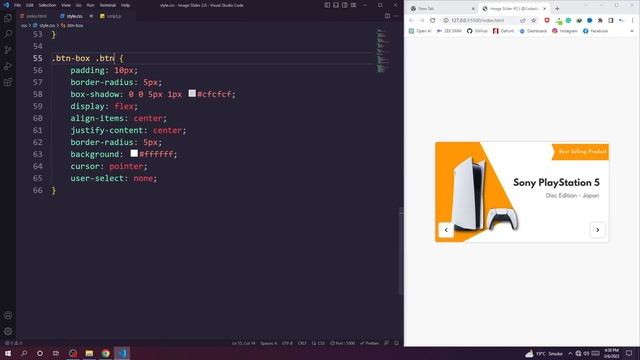
Task: Click the #ffffff color swatch on line 63
Action: click(134, 153)
